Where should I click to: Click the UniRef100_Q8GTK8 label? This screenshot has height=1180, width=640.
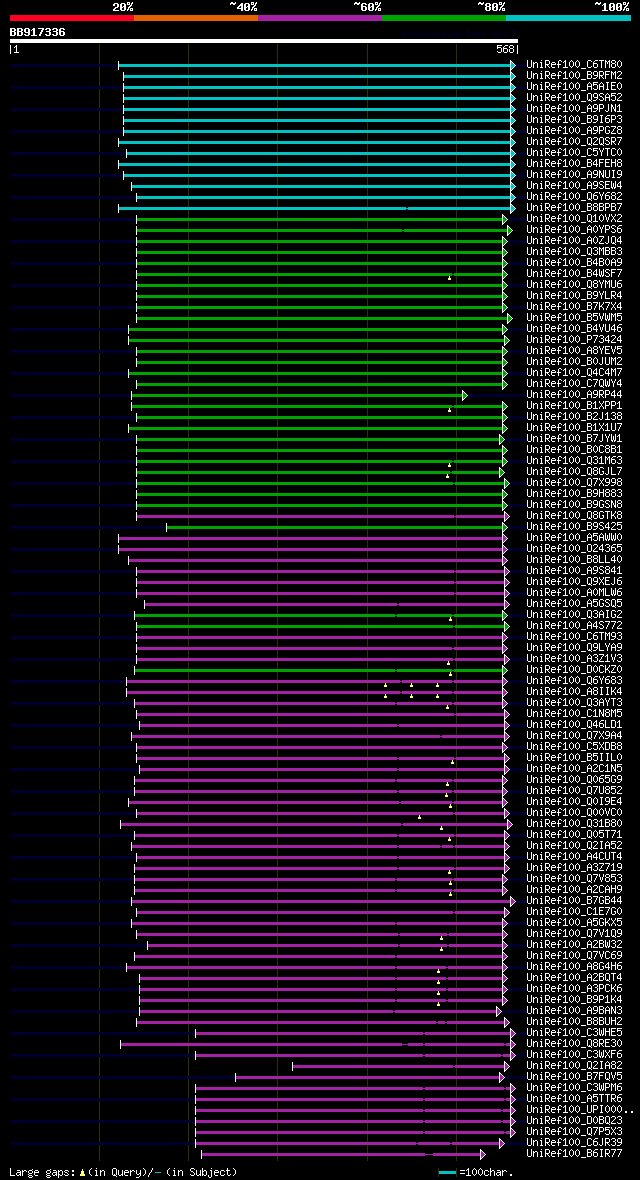574,515
